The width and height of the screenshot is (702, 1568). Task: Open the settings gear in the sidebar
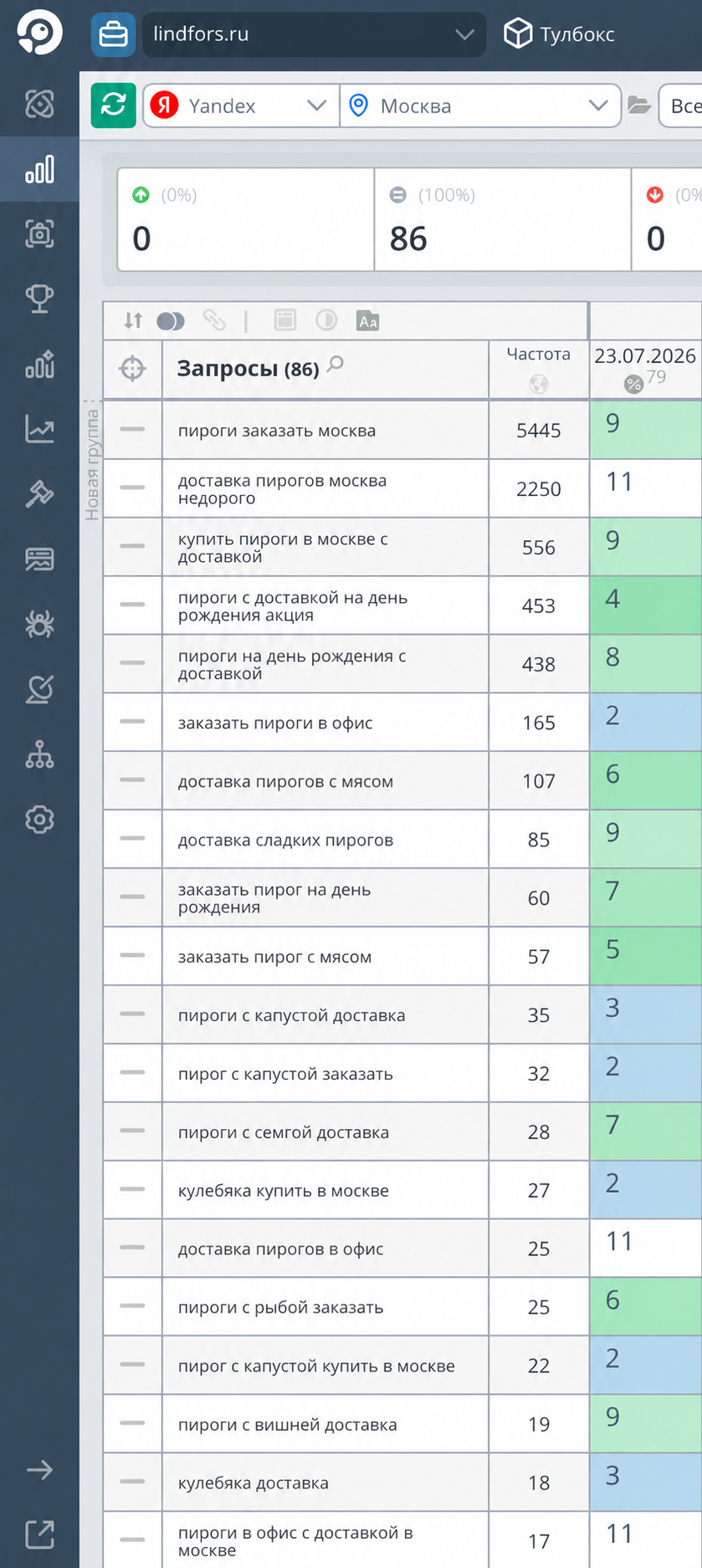[39, 820]
